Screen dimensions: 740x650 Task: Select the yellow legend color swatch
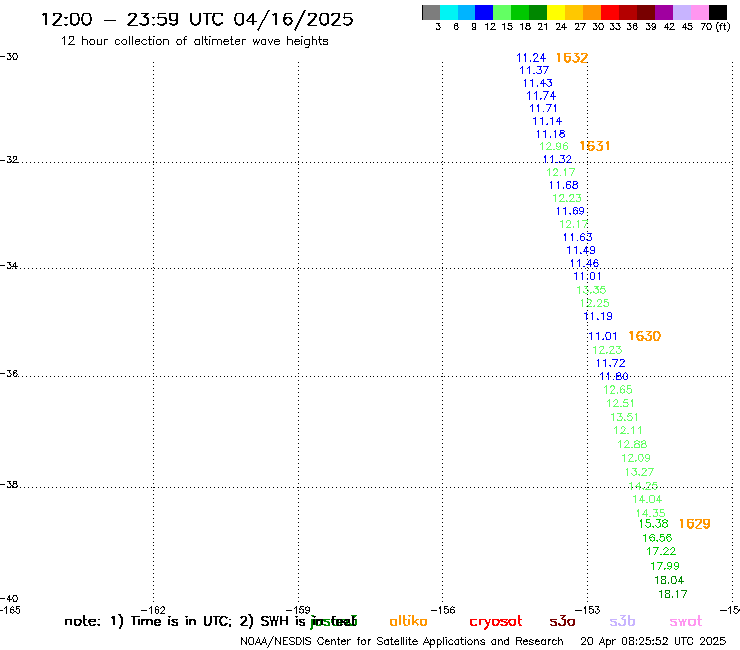(556, 12)
